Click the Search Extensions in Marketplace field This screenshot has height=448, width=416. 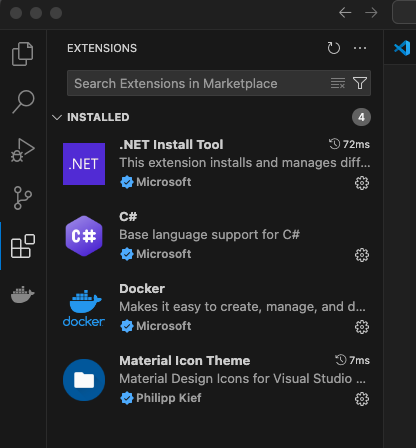[x=219, y=83]
